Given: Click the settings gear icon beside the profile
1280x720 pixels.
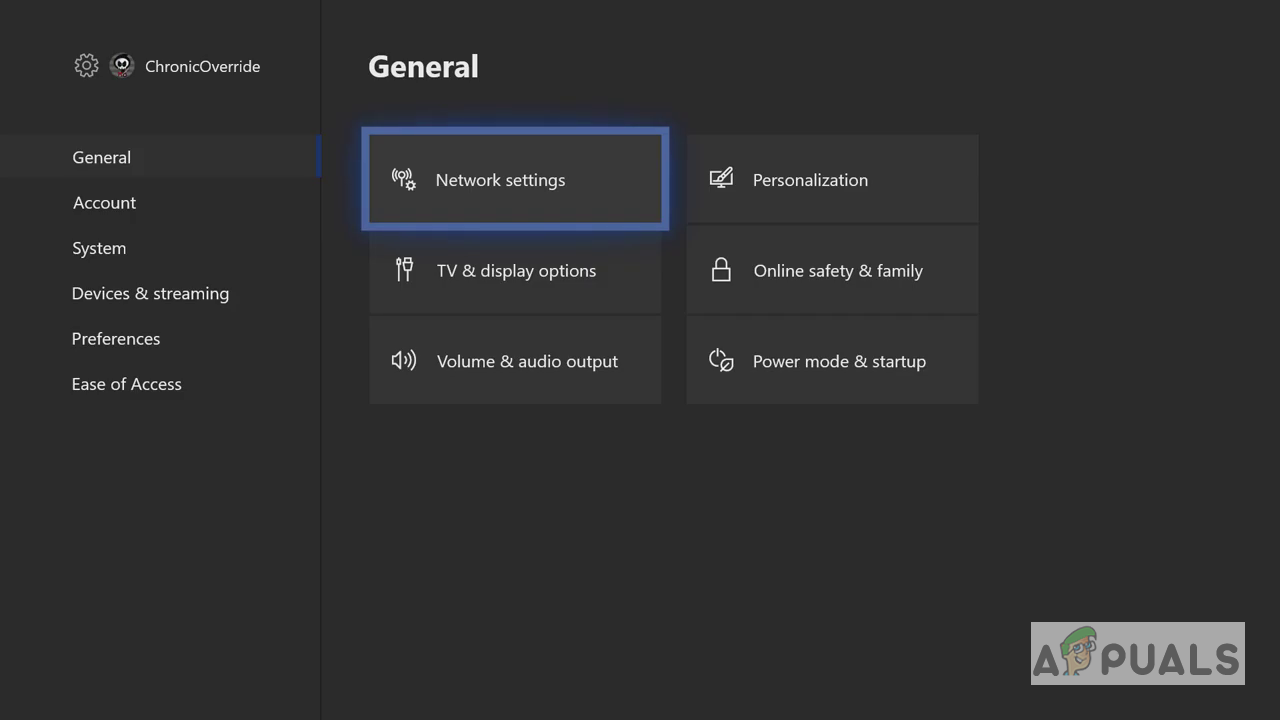Looking at the screenshot, I should [86, 66].
